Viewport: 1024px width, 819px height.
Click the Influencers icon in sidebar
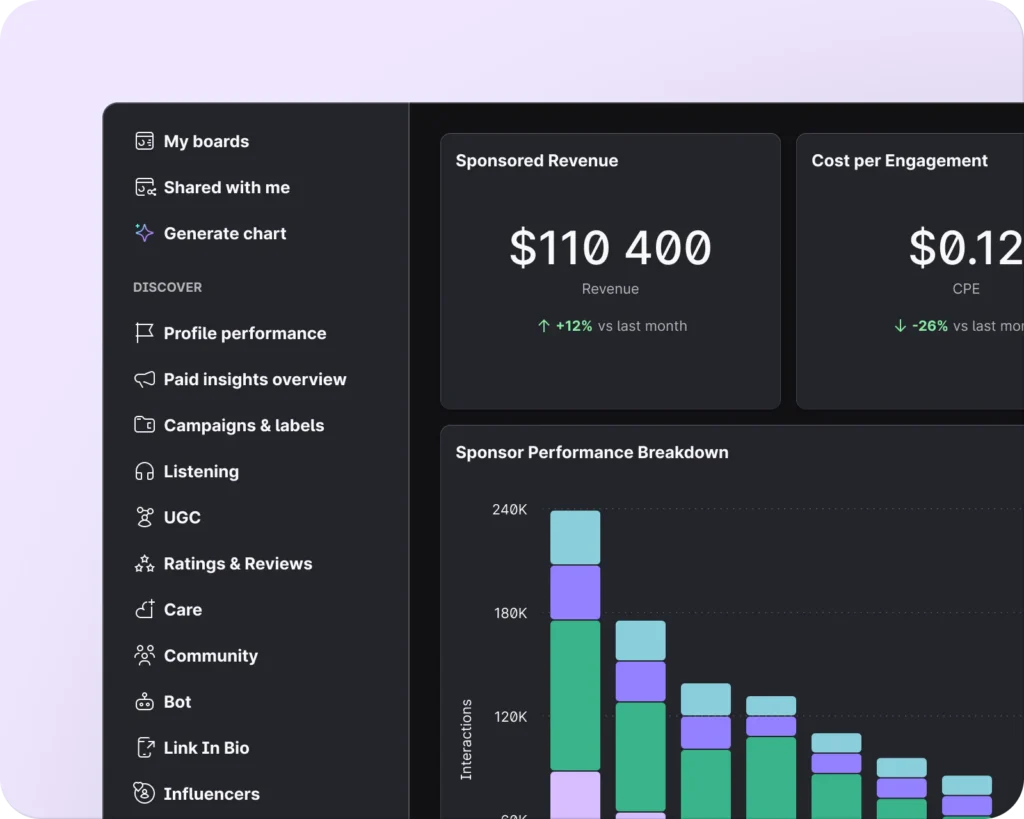144,794
